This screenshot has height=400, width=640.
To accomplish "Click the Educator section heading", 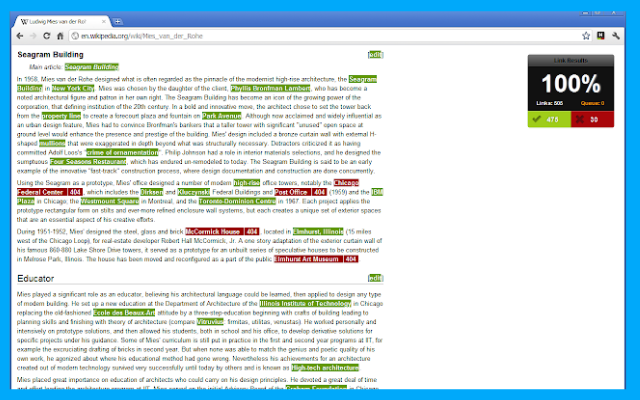I will coord(36,278).
